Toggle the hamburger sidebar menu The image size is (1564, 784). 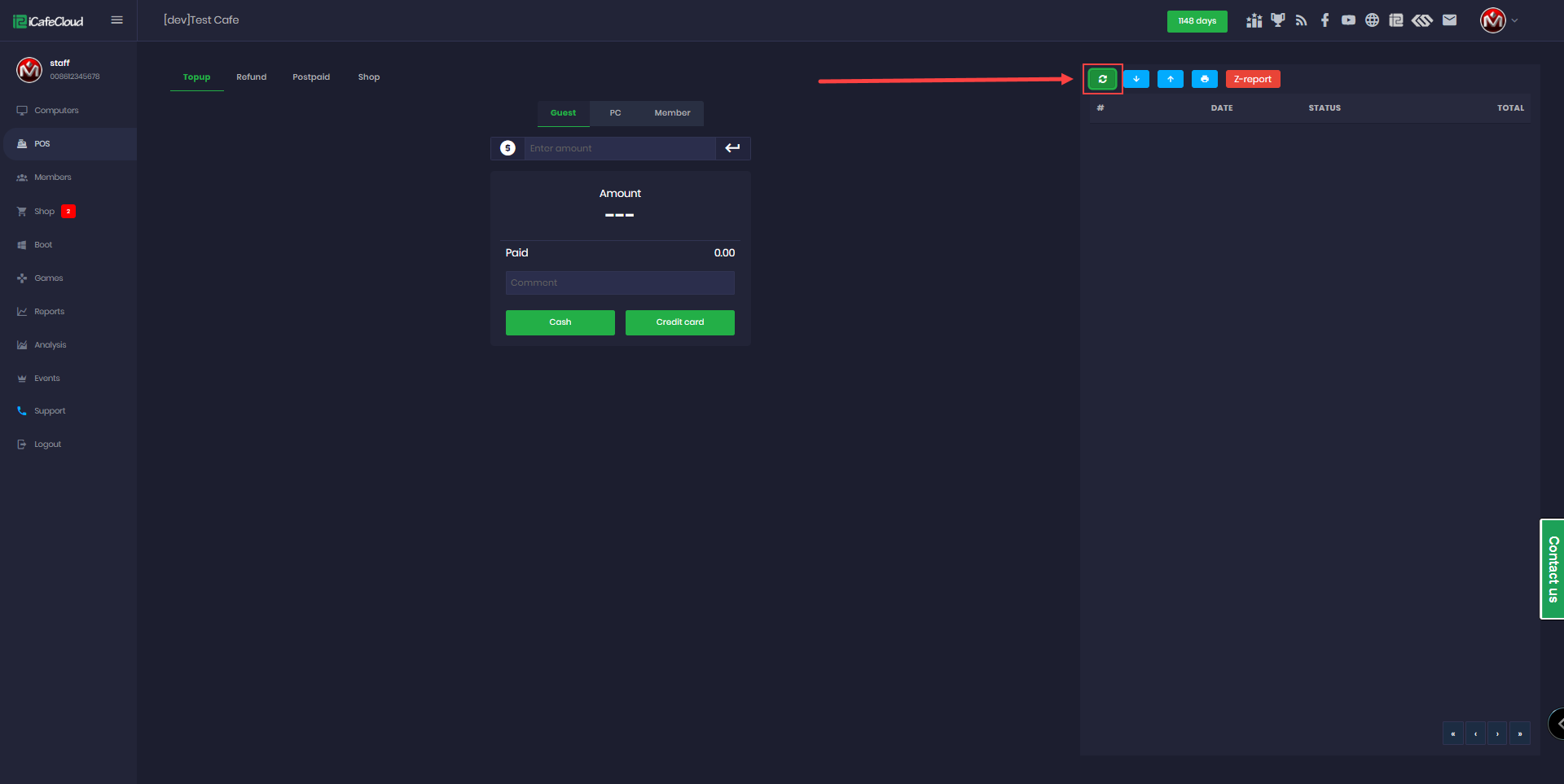(x=117, y=20)
